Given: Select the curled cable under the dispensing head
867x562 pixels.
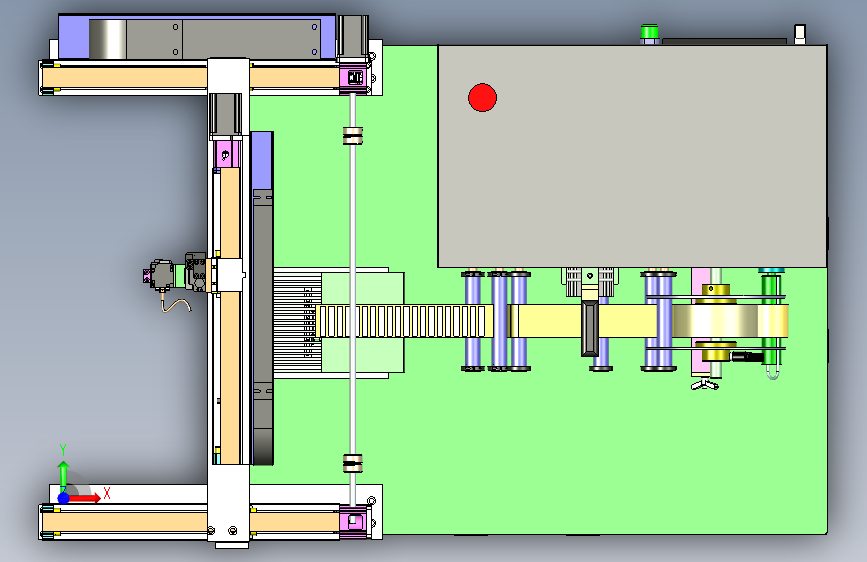Looking at the screenshot, I should 176,305.
